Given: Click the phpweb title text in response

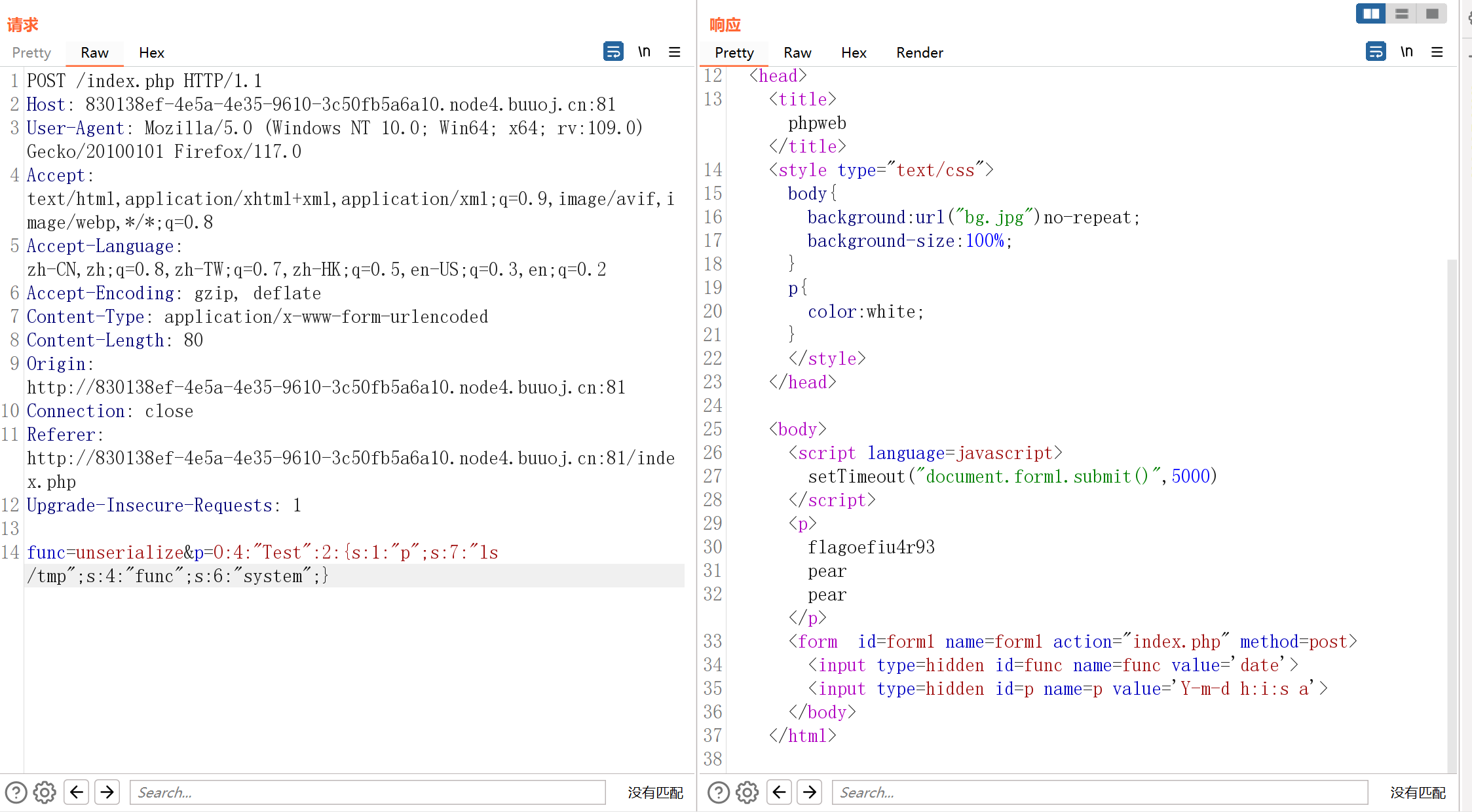Looking at the screenshot, I should pyautogui.click(x=817, y=122).
